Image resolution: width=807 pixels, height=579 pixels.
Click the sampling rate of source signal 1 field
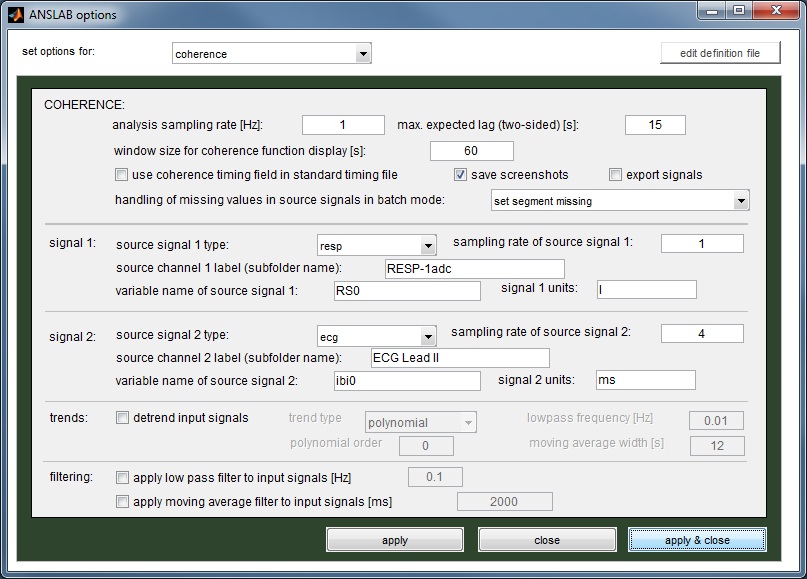[x=702, y=243]
